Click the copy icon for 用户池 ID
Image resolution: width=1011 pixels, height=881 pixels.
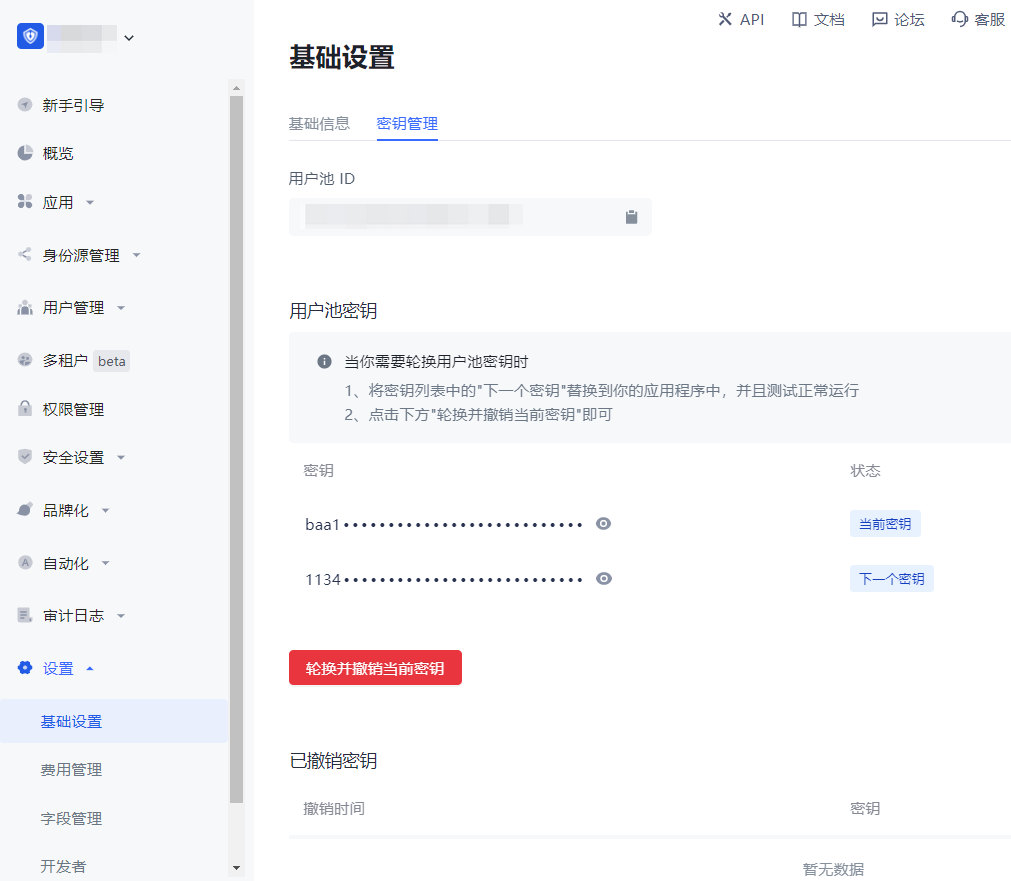(x=631, y=217)
